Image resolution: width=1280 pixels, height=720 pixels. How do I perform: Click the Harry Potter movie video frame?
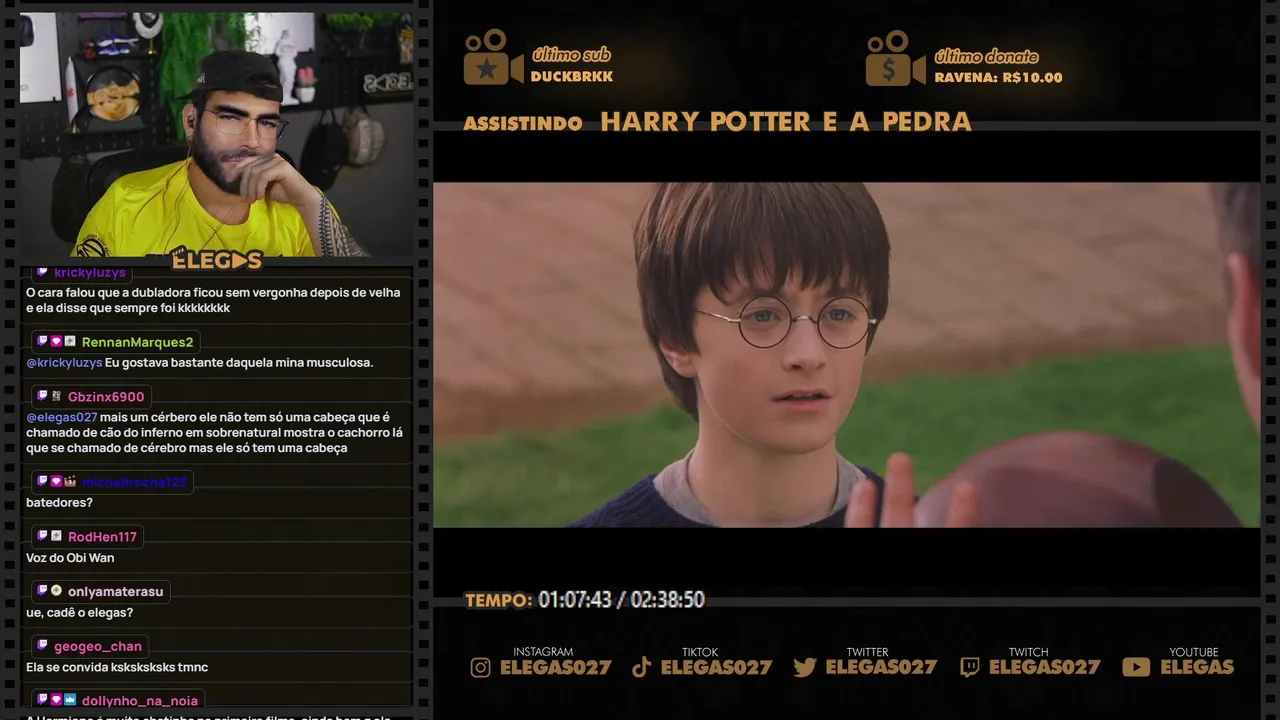846,354
